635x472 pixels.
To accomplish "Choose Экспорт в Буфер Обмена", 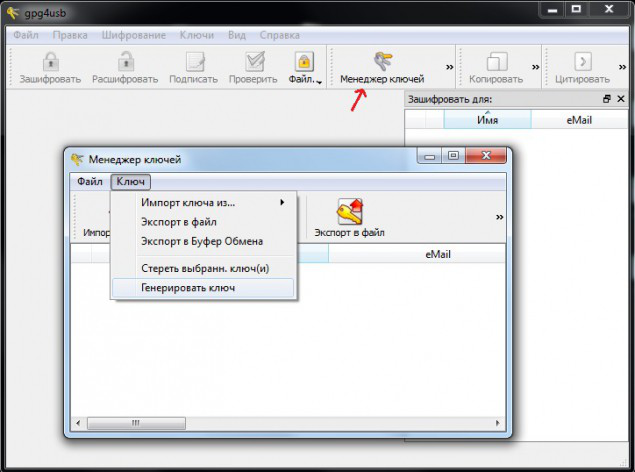I will [203, 241].
